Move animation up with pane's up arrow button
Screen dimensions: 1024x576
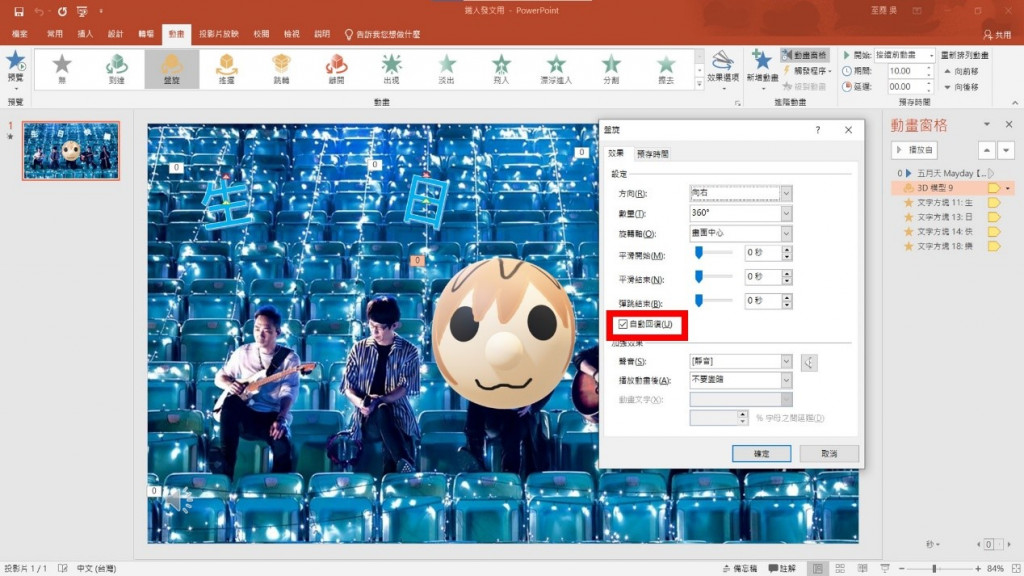pyautogui.click(x=987, y=151)
